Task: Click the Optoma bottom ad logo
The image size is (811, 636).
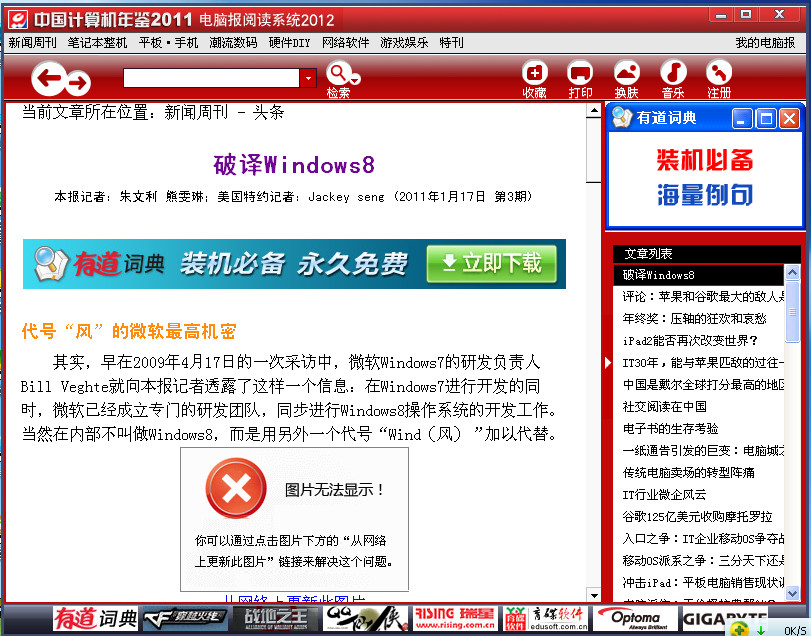Action: pyautogui.click(x=635, y=619)
